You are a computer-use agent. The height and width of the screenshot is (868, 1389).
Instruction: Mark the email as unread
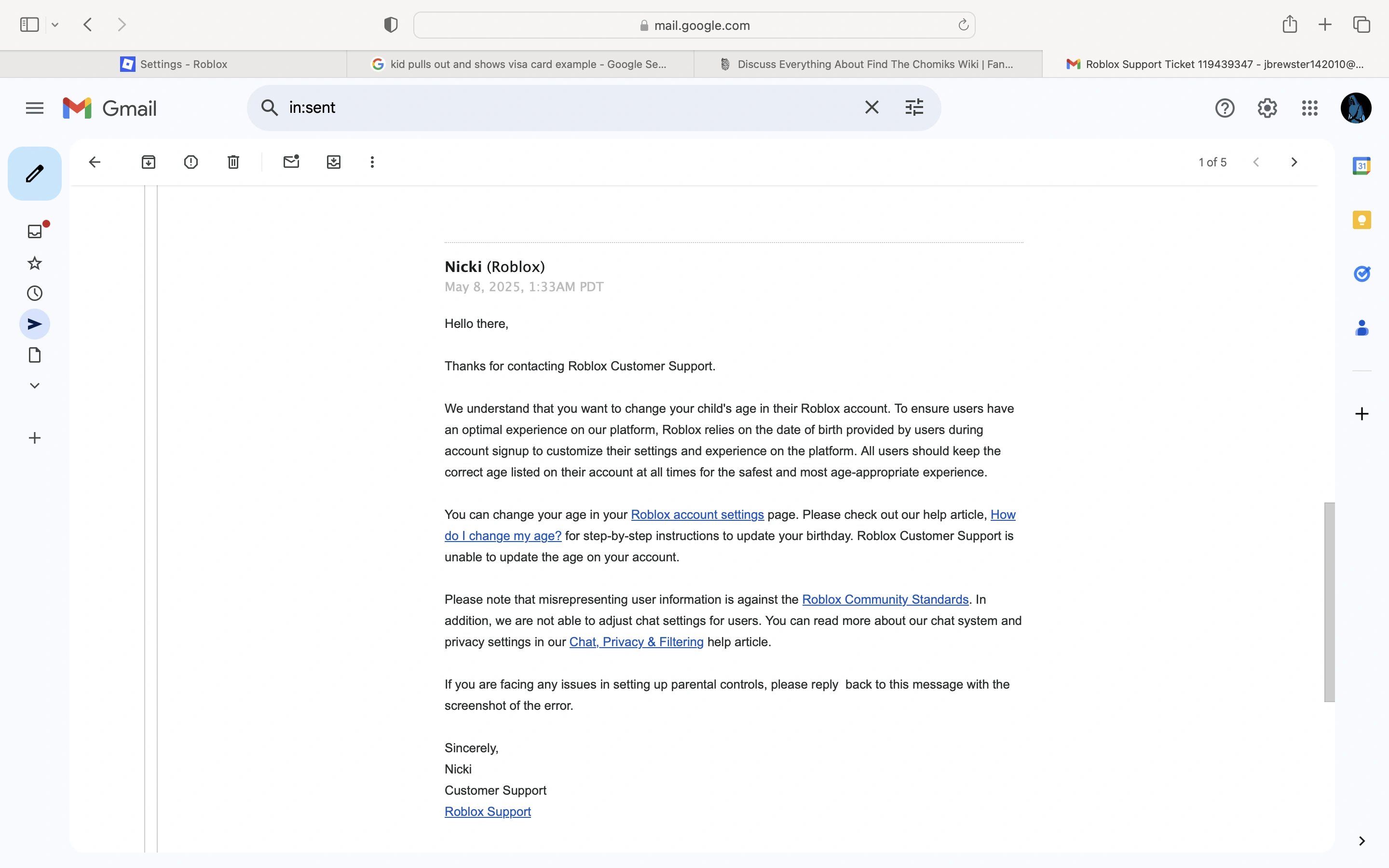click(x=291, y=163)
